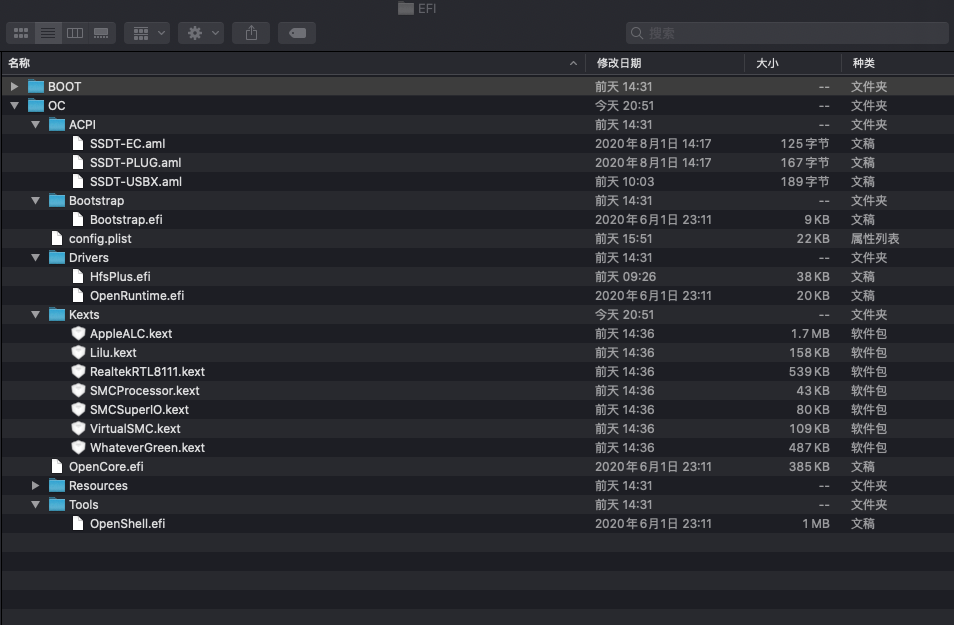
Task: Open the group-by arrangement dropdown
Action: [x=147, y=33]
